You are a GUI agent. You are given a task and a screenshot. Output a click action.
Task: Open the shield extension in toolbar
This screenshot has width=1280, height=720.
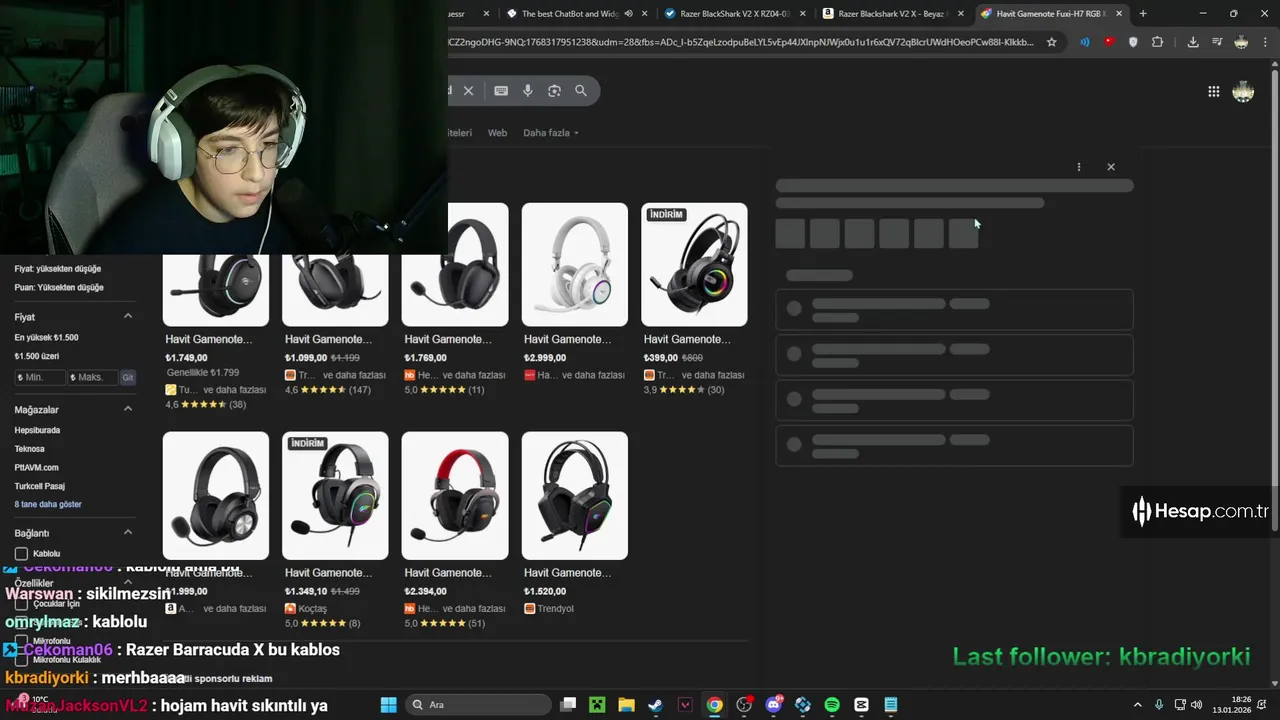(1133, 42)
